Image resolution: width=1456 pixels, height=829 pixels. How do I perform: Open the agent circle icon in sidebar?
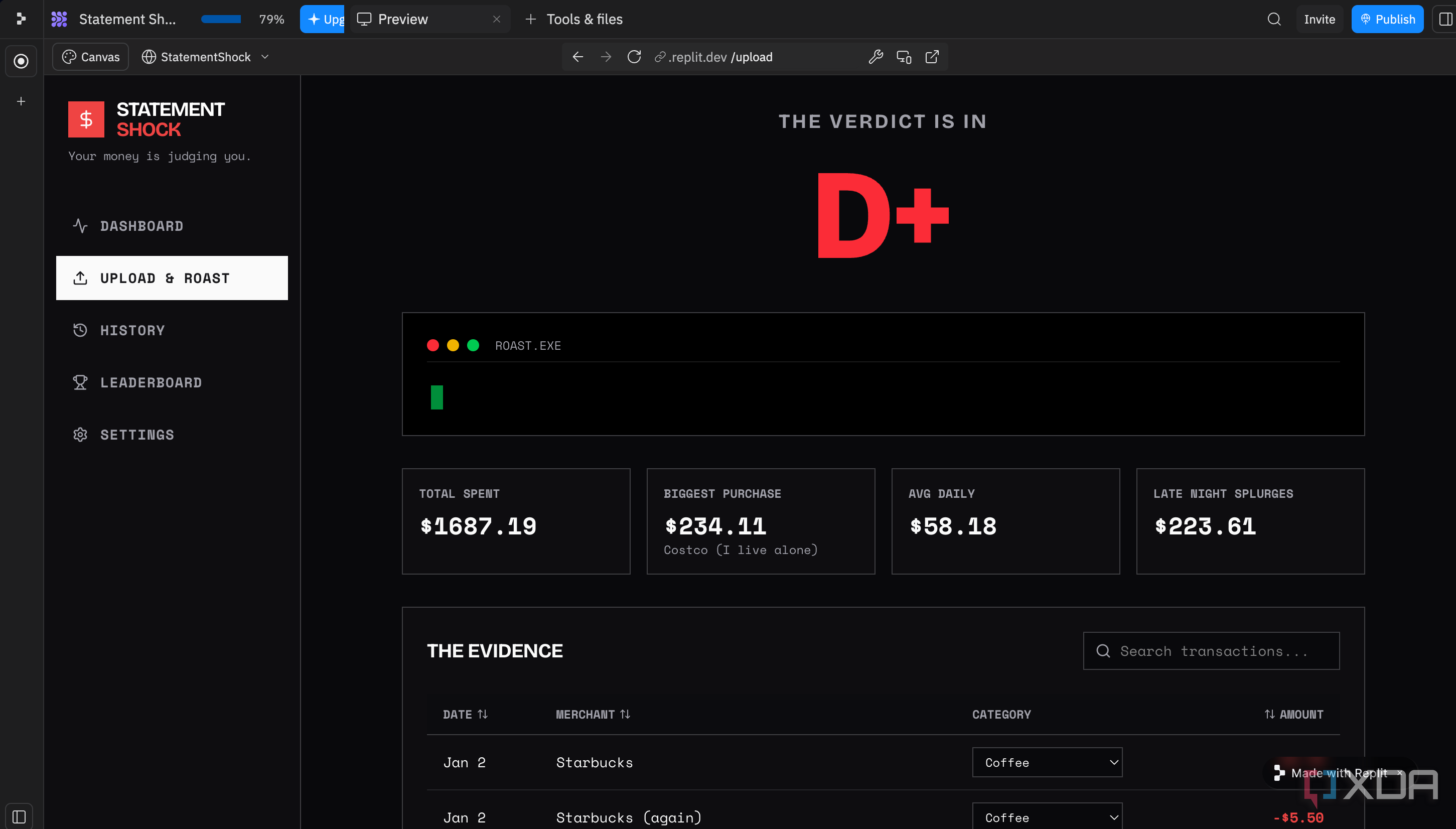pyautogui.click(x=21, y=61)
